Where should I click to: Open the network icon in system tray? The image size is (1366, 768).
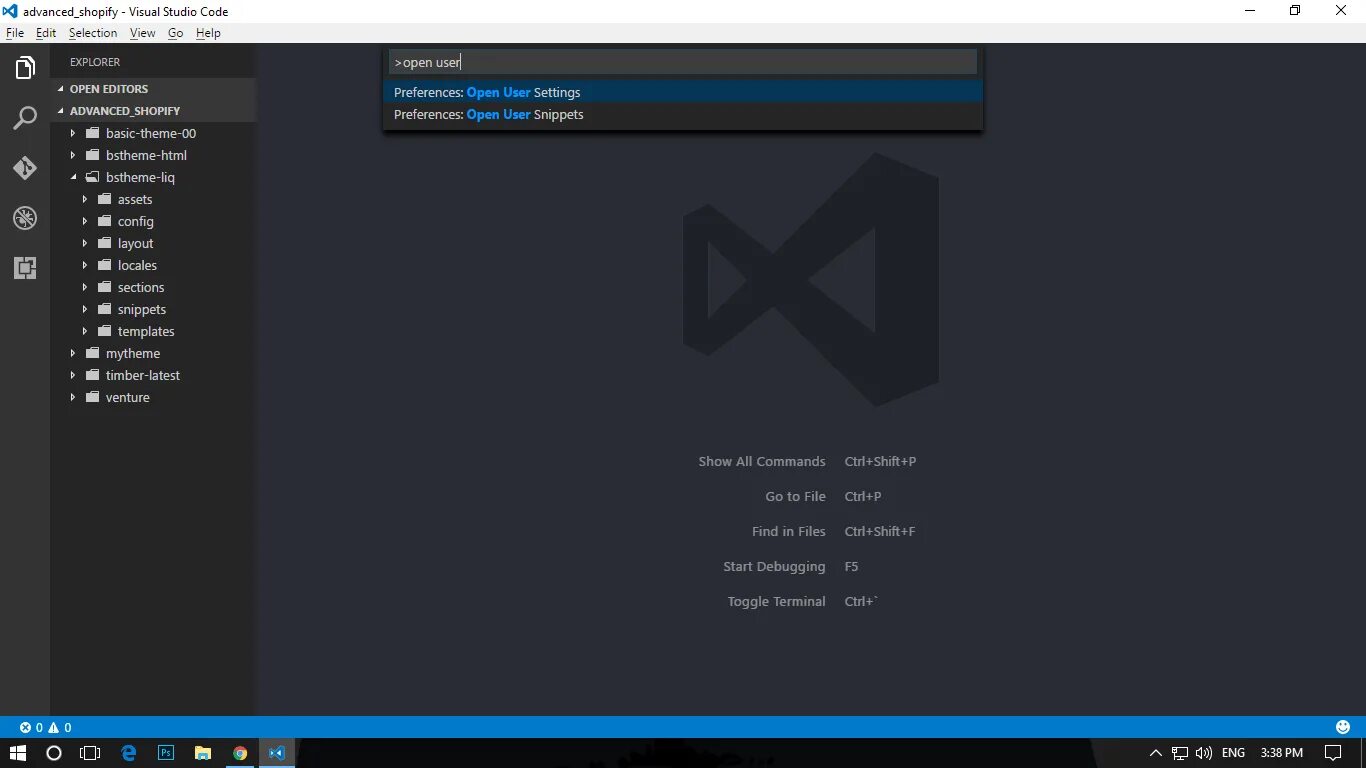click(1180, 753)
